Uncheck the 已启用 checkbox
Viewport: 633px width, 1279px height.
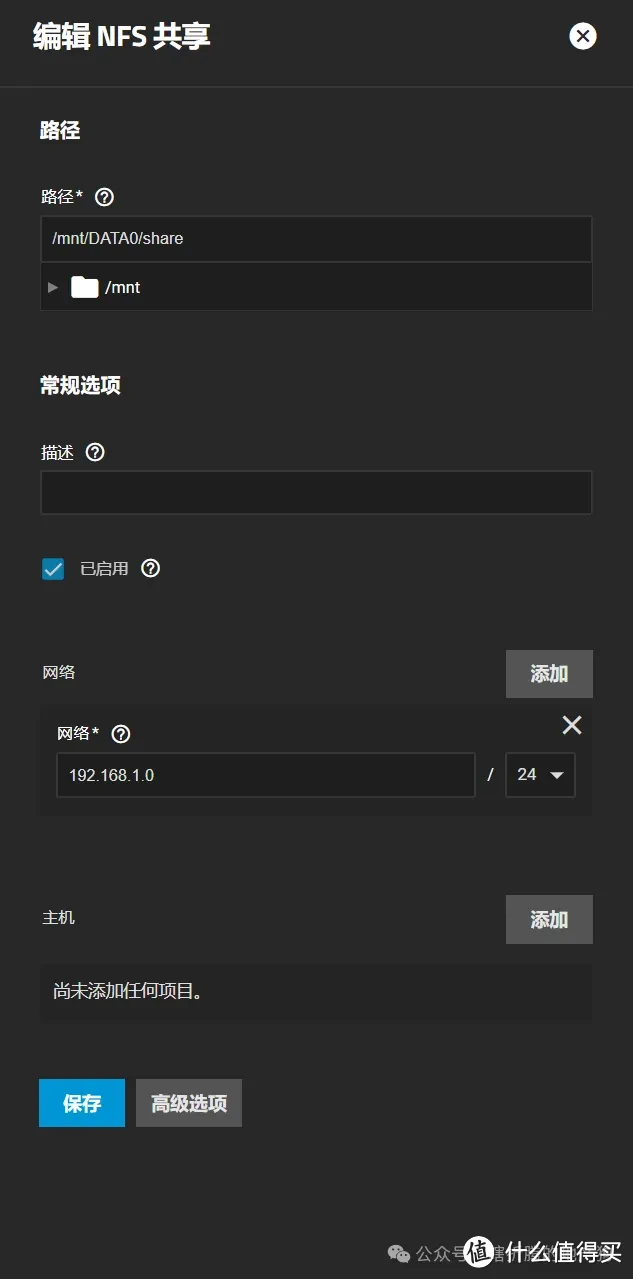(x=52, y=568)
